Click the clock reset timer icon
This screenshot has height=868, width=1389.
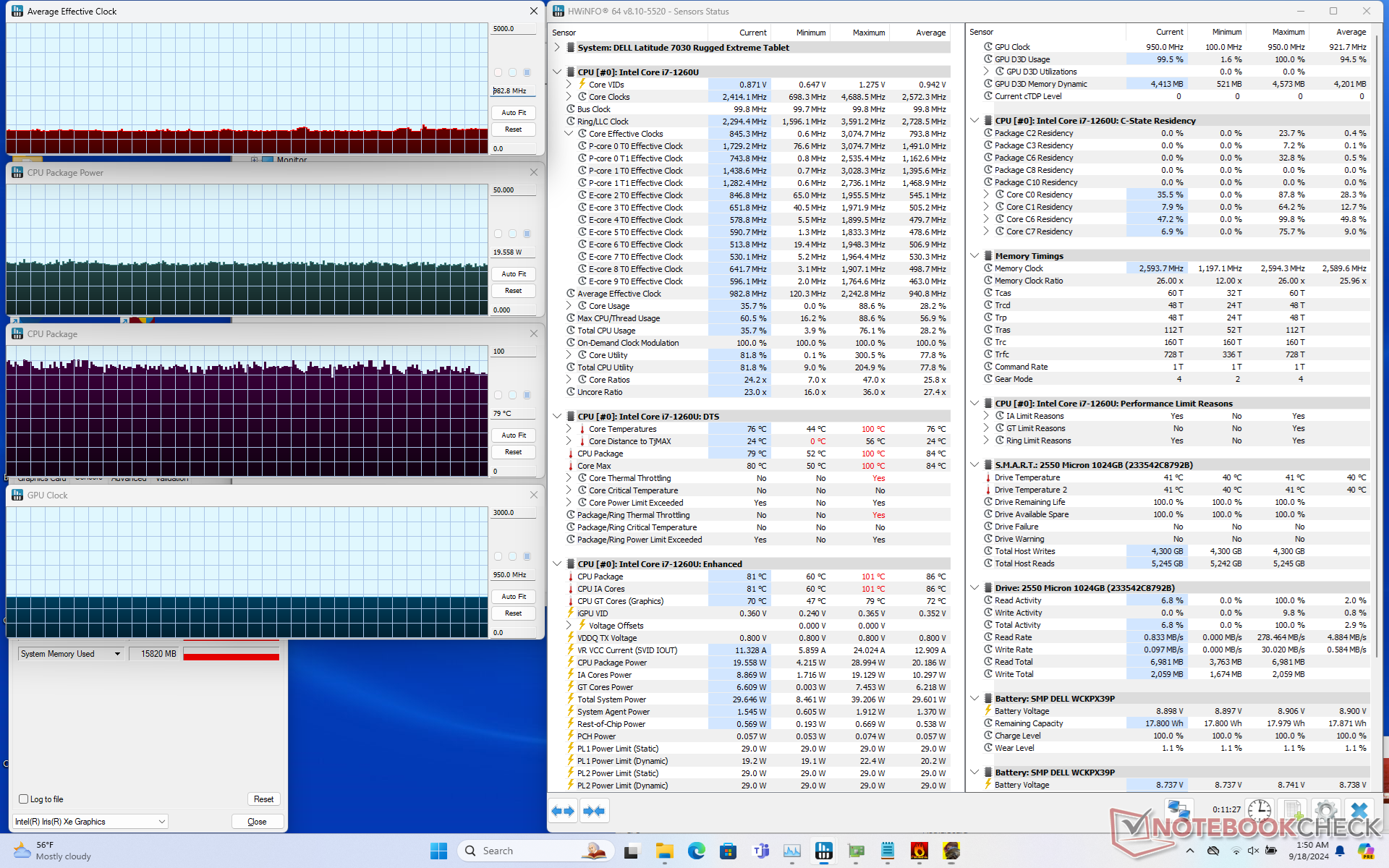point(1259,809)
